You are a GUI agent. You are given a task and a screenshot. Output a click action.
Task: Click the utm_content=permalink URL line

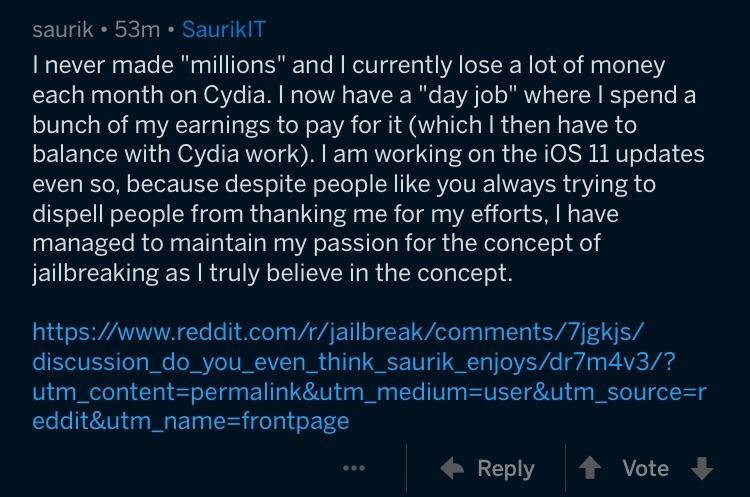coord(369,392)
